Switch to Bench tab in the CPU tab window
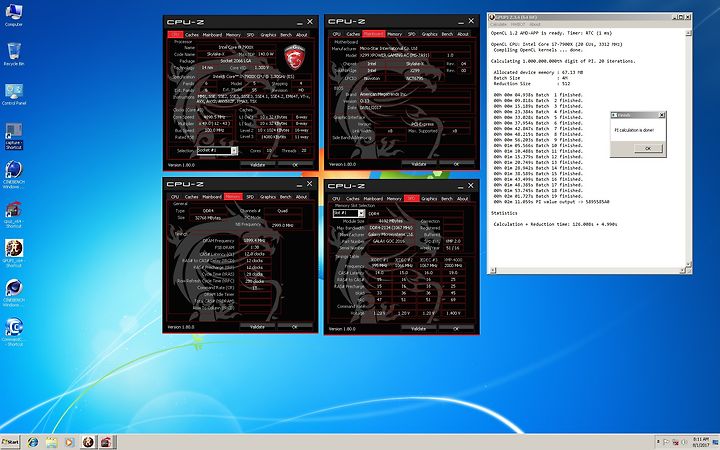The width and height of the screenshot is (720, 450). [286, 34]
